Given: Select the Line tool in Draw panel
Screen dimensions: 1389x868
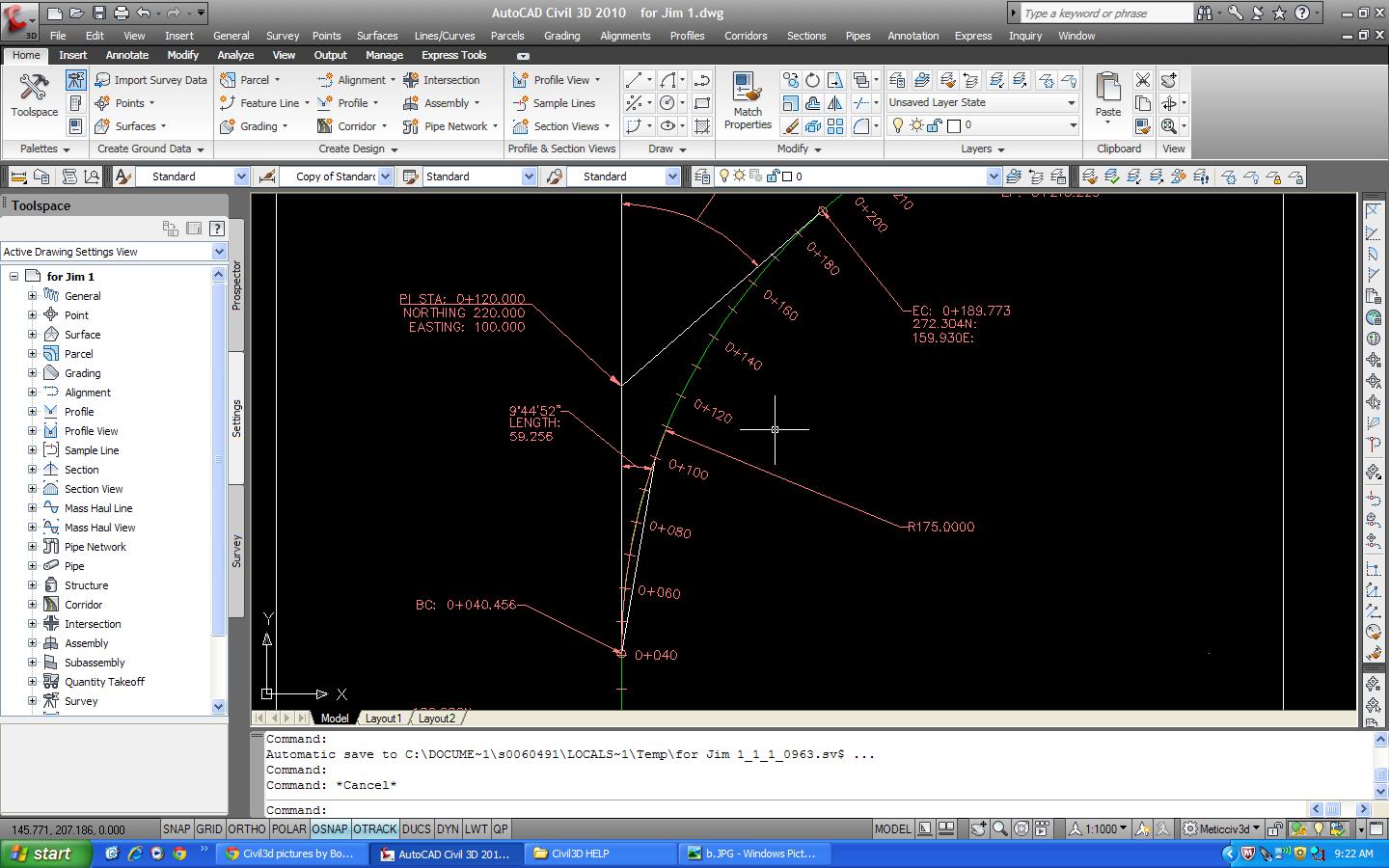Looking at the screenshot, I should pyautogui.click(x=634, y=80).
